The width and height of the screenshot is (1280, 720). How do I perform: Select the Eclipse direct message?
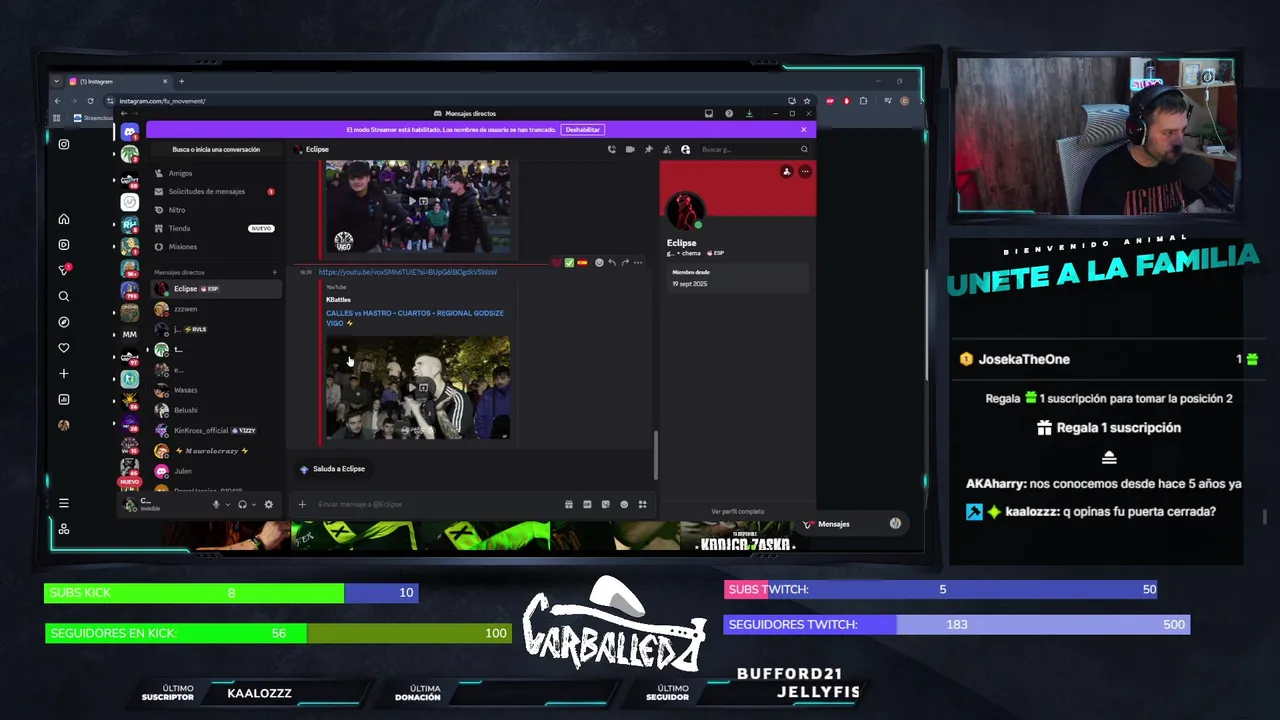[x=216, y=288]
